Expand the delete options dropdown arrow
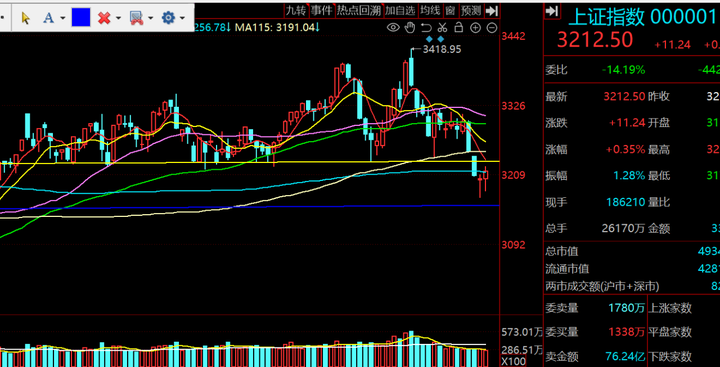The width and height of the screenshot is (720, 367). tap(118, 18)
